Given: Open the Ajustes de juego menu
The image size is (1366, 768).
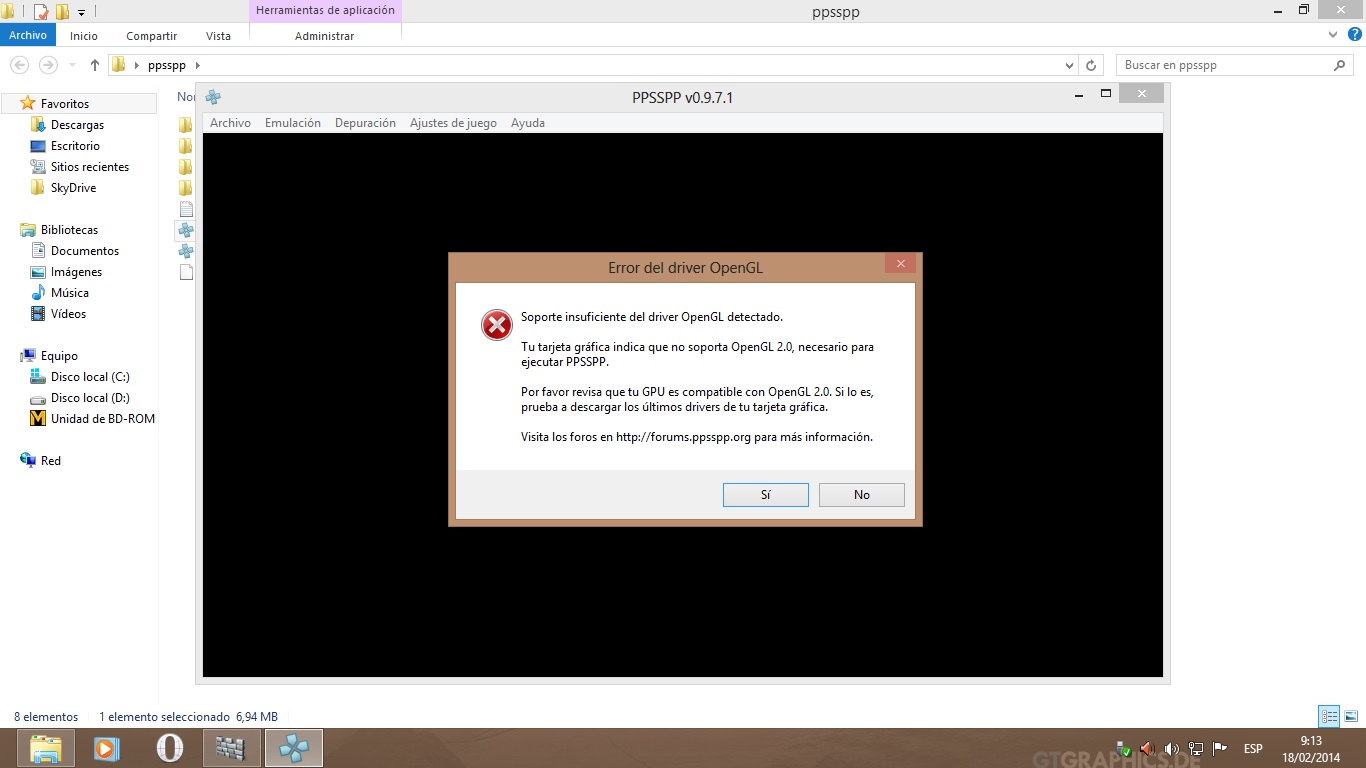Looking at the screenshot, I should [453, 123].
